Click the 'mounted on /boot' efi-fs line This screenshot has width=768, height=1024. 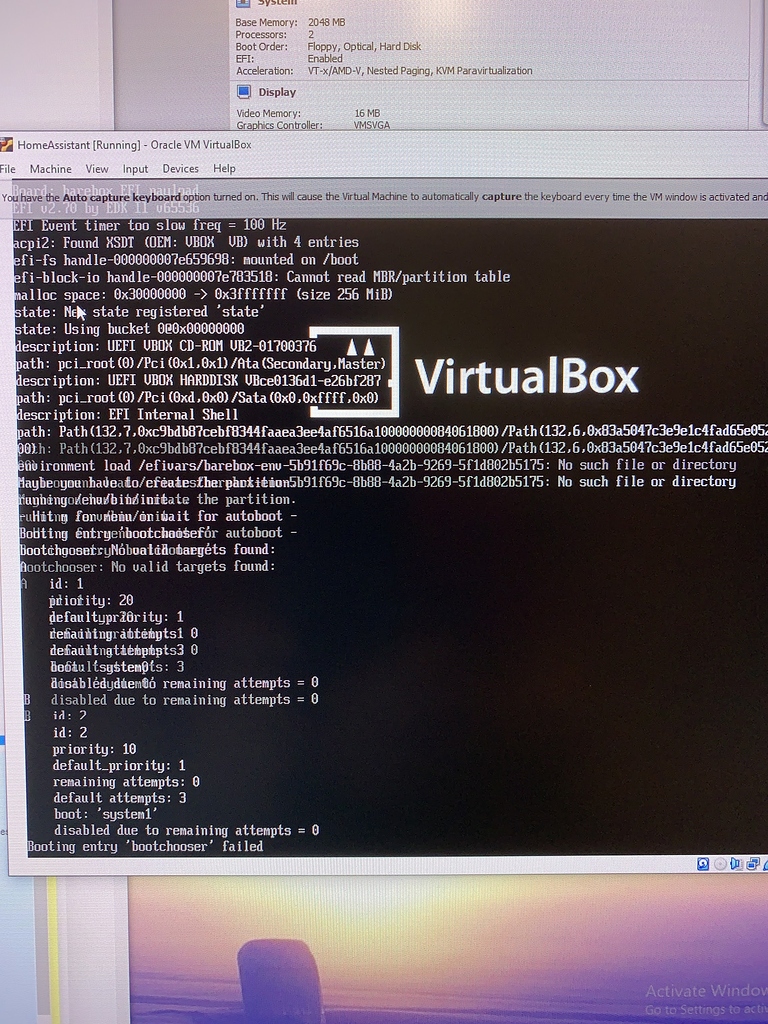coord(186,260)
